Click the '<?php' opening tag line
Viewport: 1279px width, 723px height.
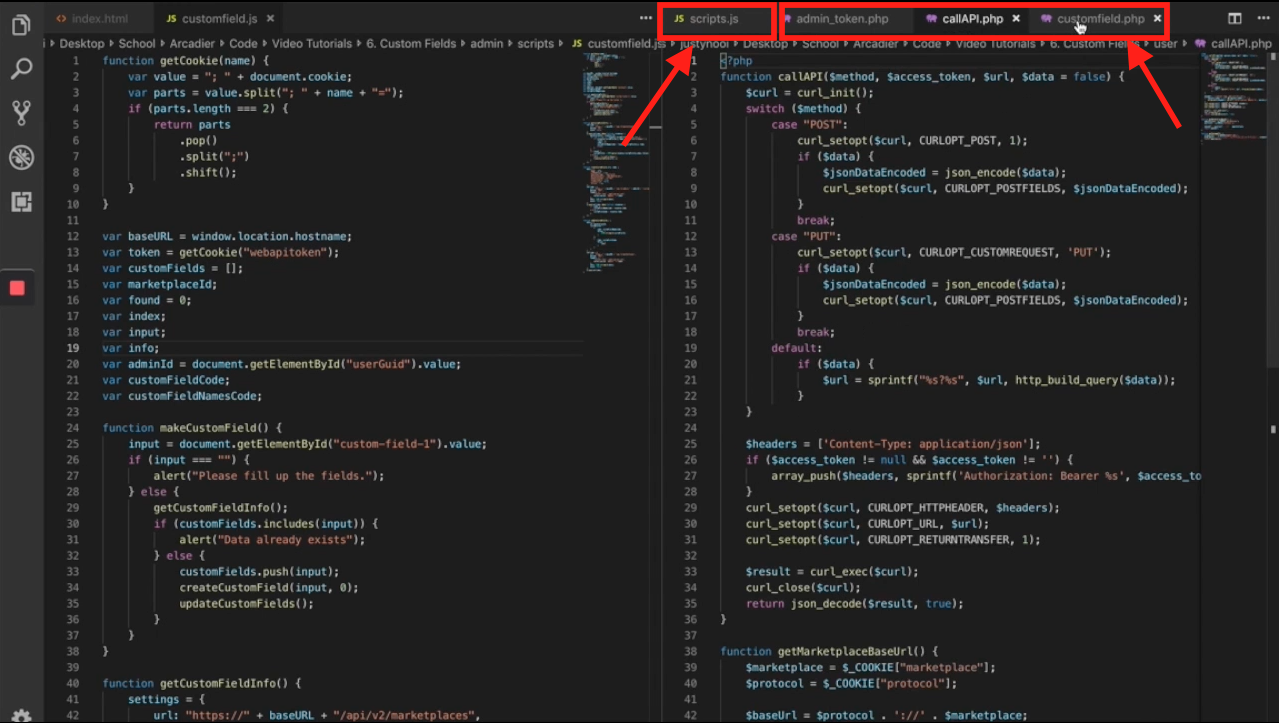736,60
